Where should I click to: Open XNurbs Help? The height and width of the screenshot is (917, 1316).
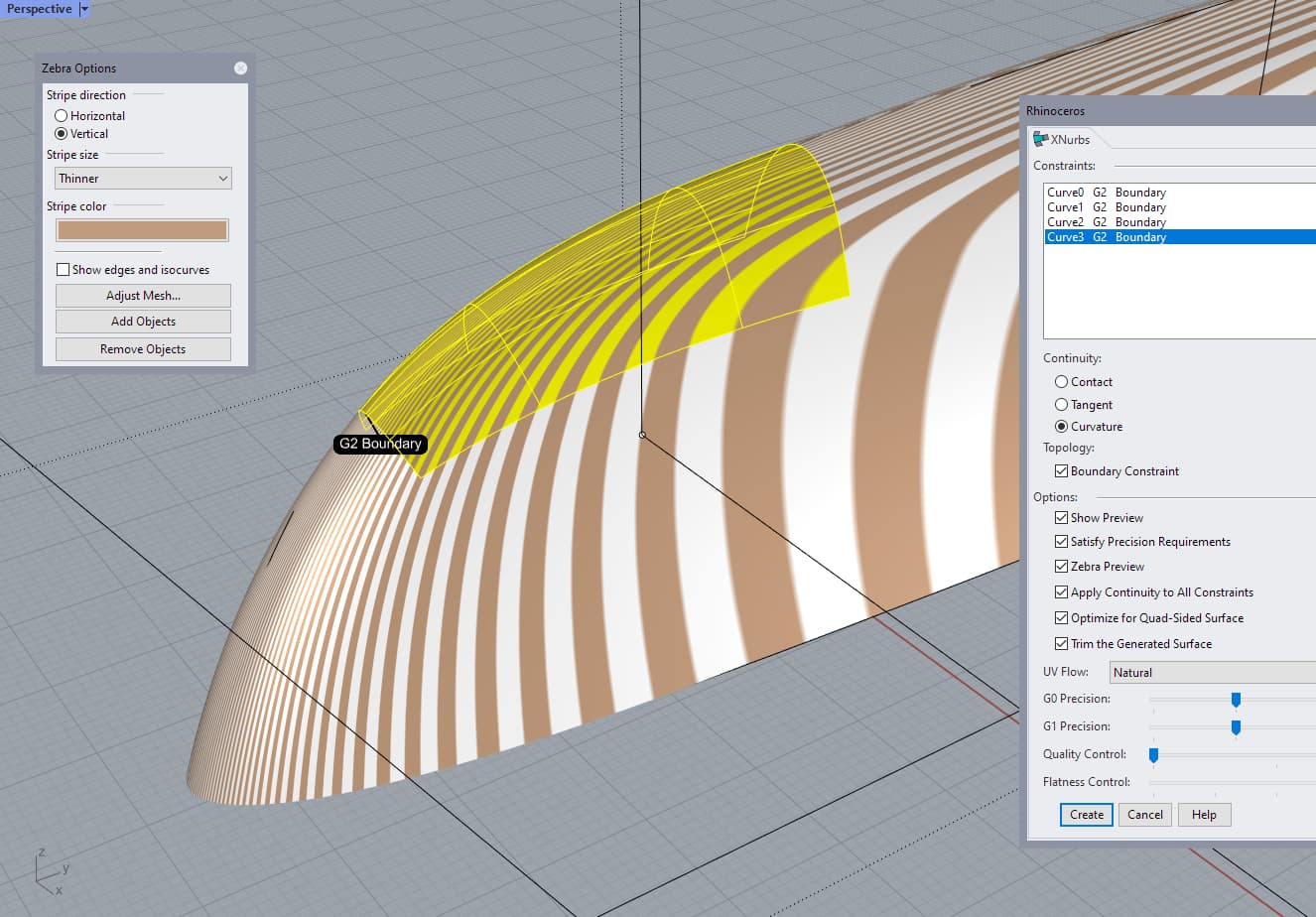click(1204, 815)
